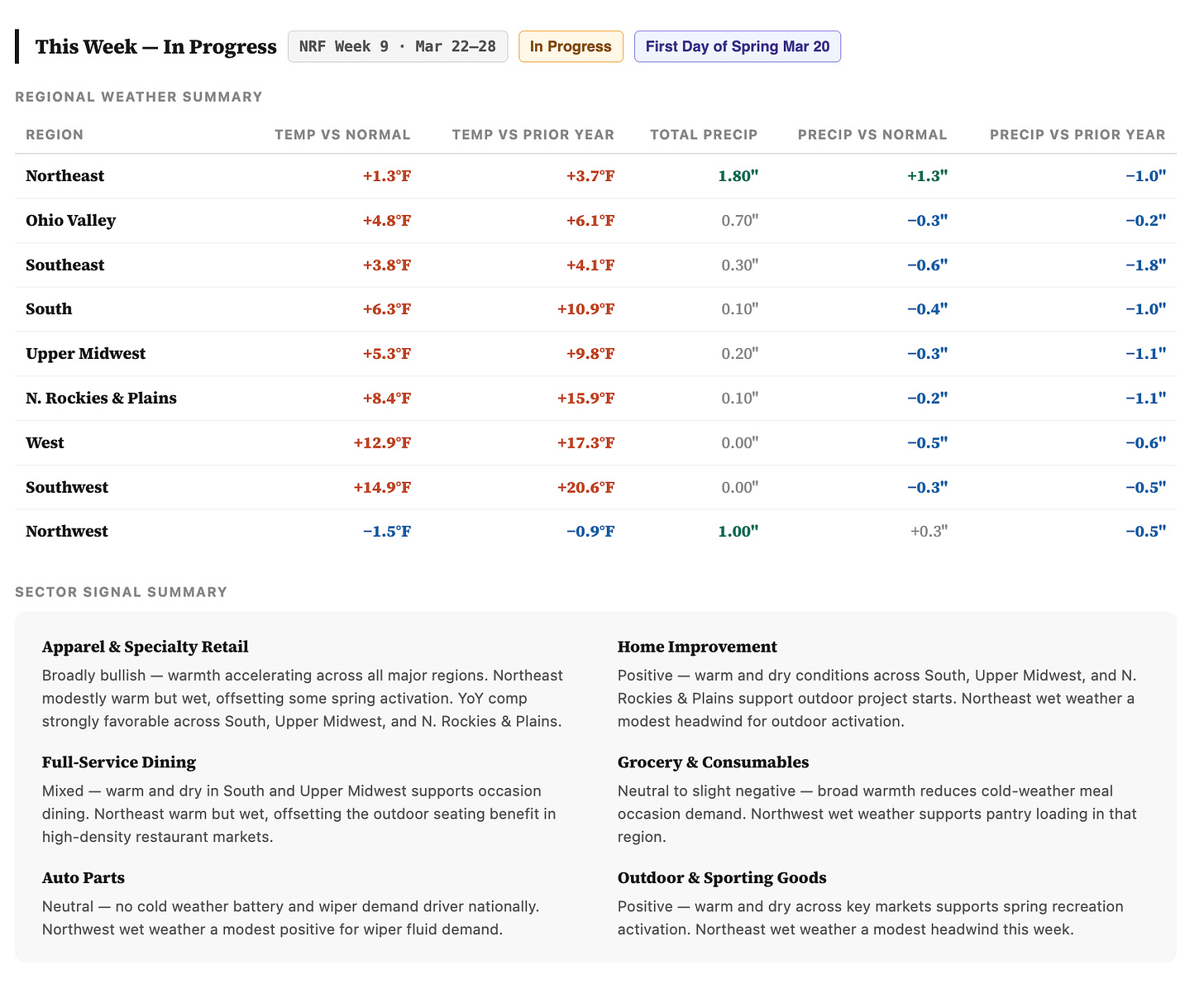Click Ohio Valley temp vs normal +4.8°F
This screenshot has height=984, width=1204.
386,221
